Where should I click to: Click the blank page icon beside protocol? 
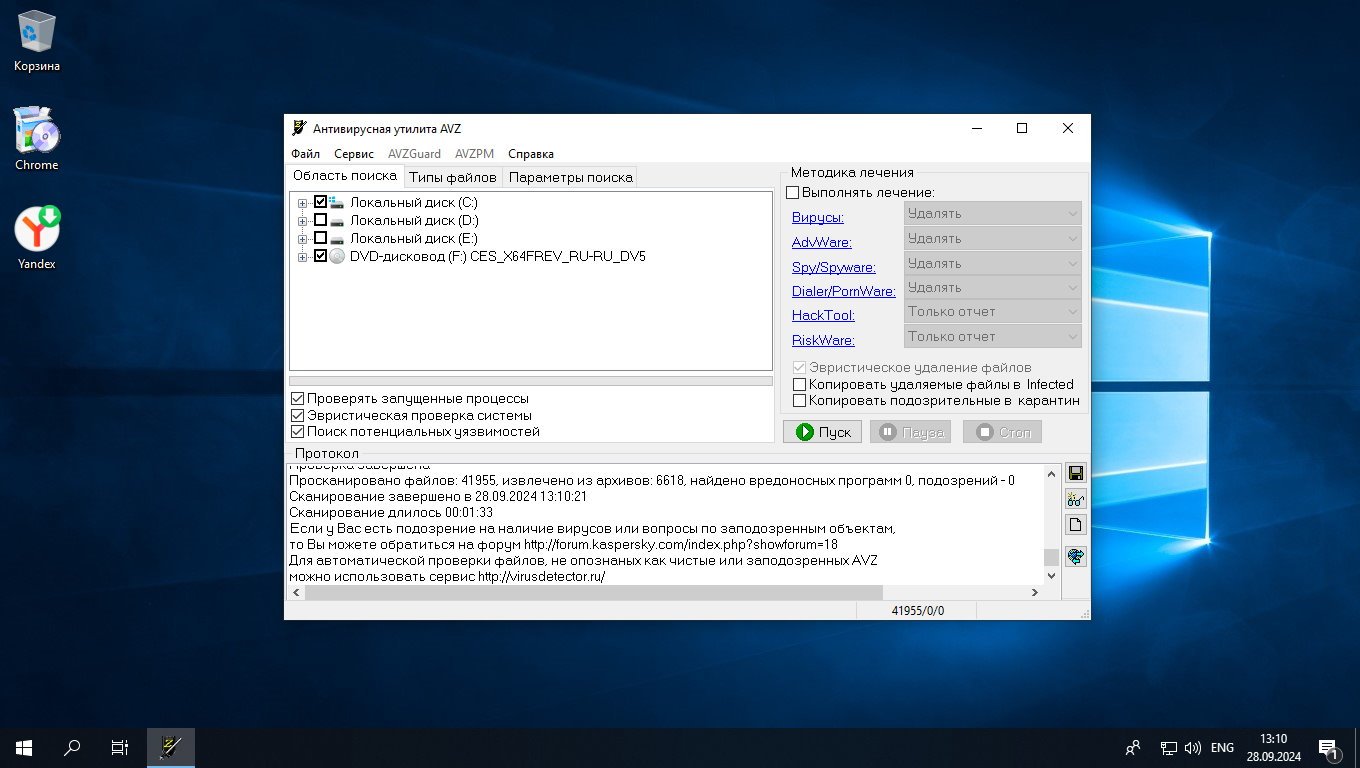(x=1076, y=525)
